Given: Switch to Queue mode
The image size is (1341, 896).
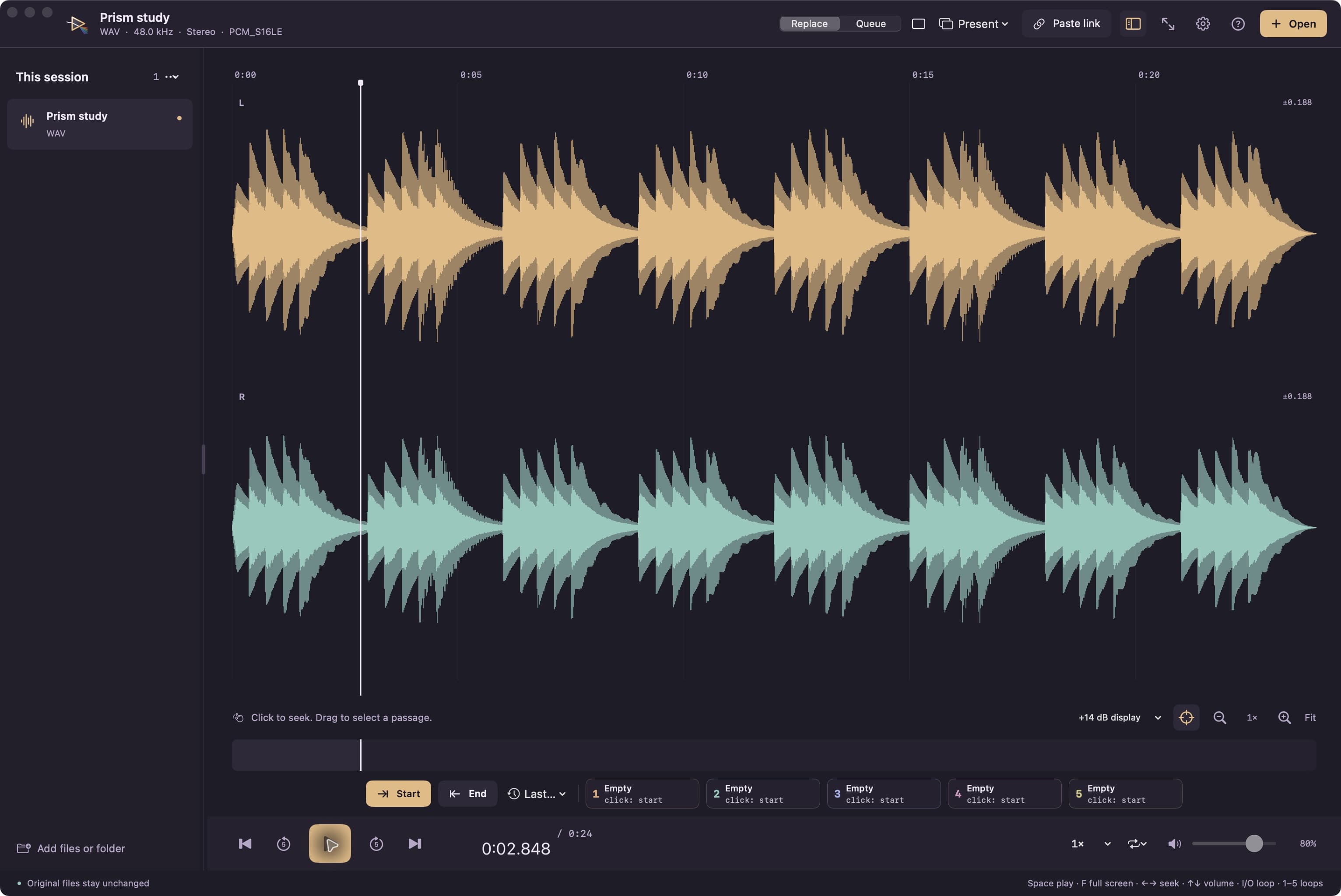Looking at the screenshot, I should coord(870,24).
